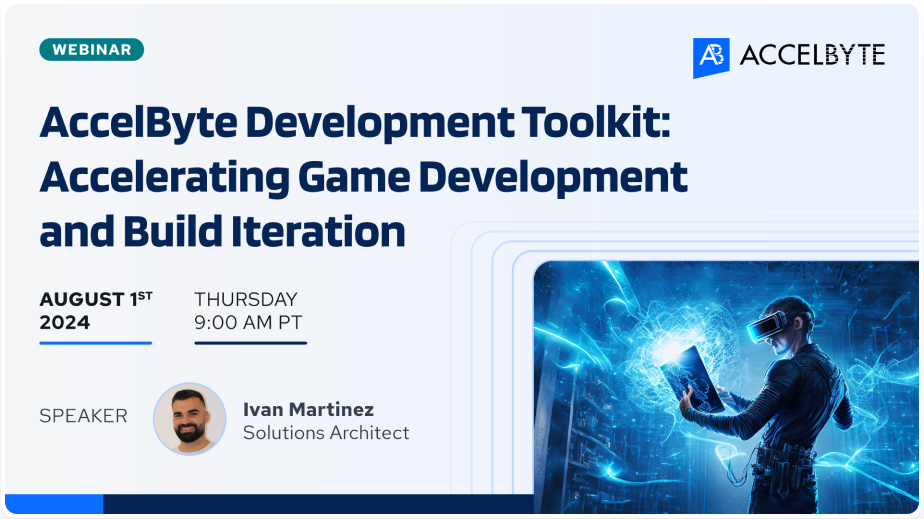Click the title line 'AccelByte Development Toolkit:'

click(x=355, y=123)
